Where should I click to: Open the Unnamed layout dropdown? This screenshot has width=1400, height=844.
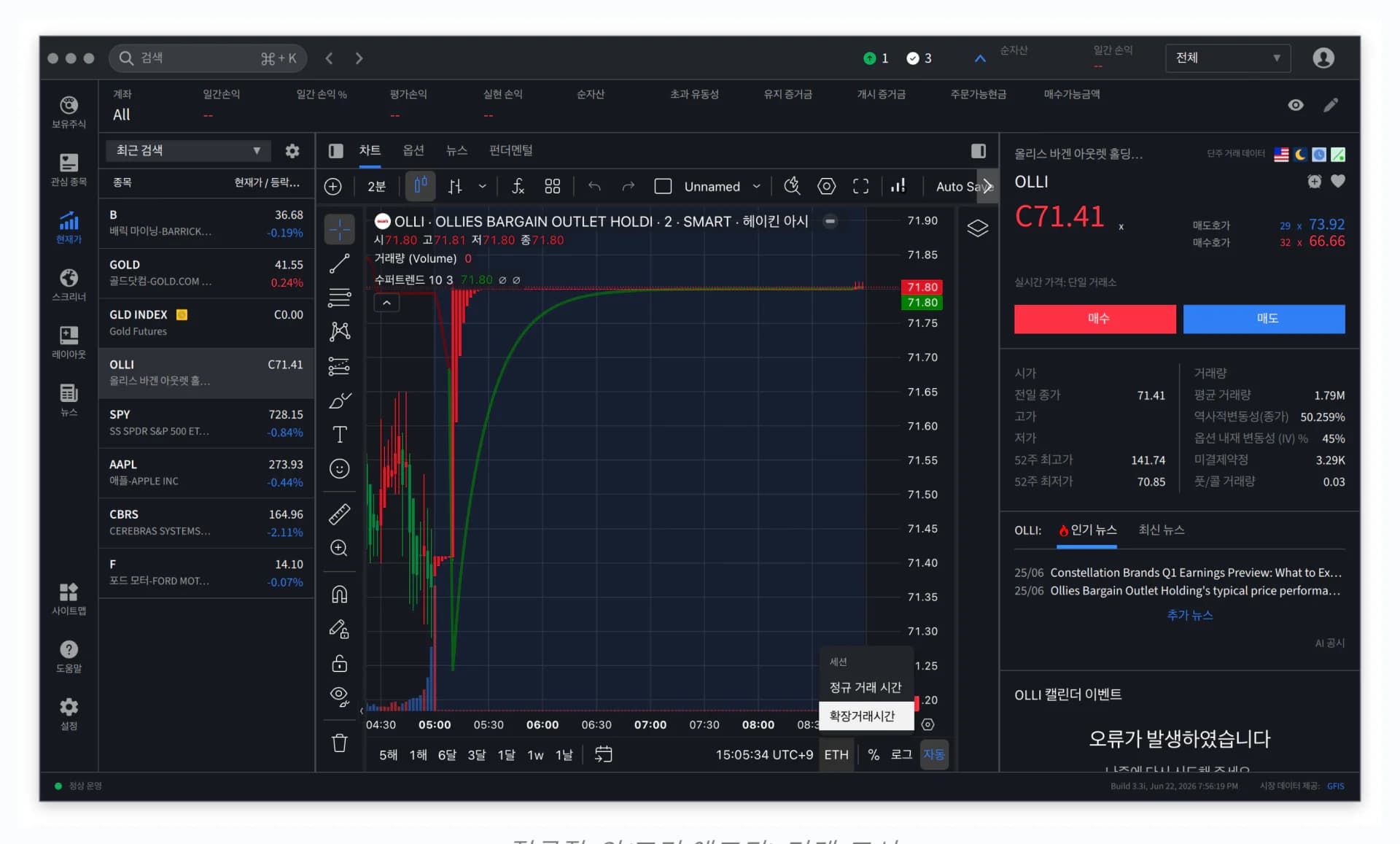(x=722, y=187)
